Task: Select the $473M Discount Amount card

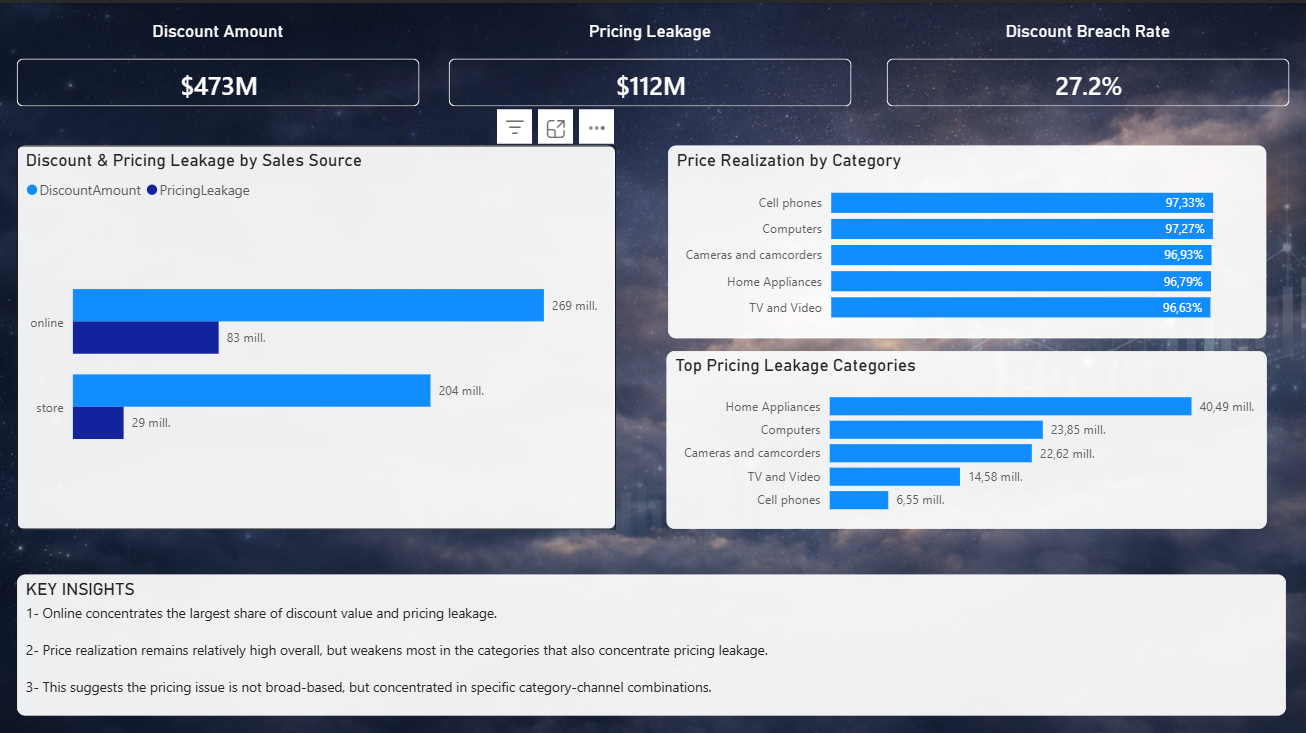Action: (217, 83)
